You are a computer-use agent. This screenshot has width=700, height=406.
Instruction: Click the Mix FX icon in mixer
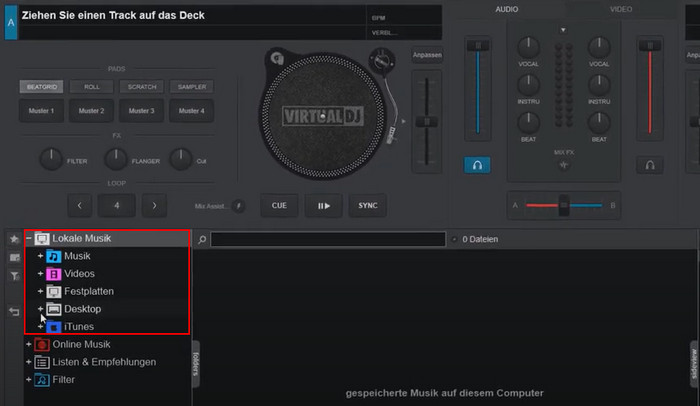563,165
